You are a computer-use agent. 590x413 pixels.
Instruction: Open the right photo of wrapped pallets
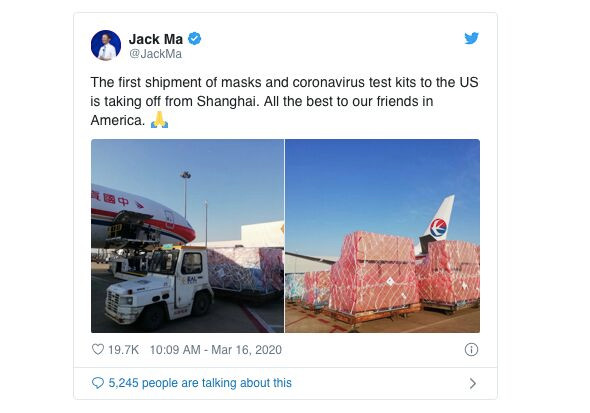[382, 236]
